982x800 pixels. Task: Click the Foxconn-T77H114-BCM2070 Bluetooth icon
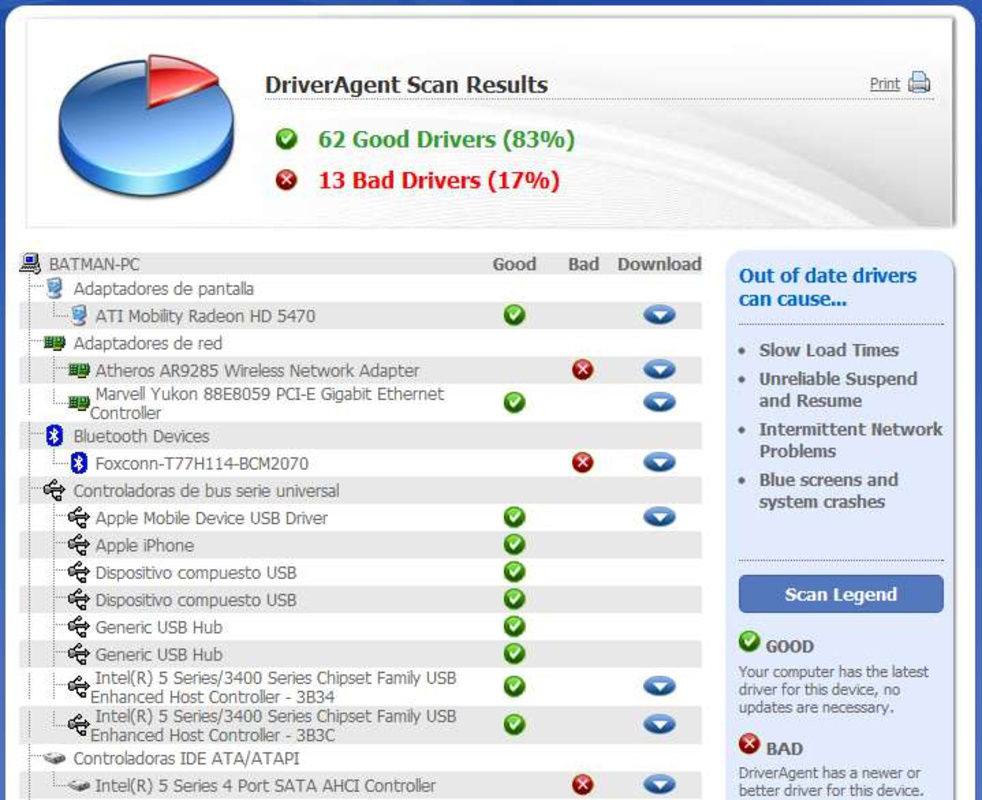click(79, 463)
